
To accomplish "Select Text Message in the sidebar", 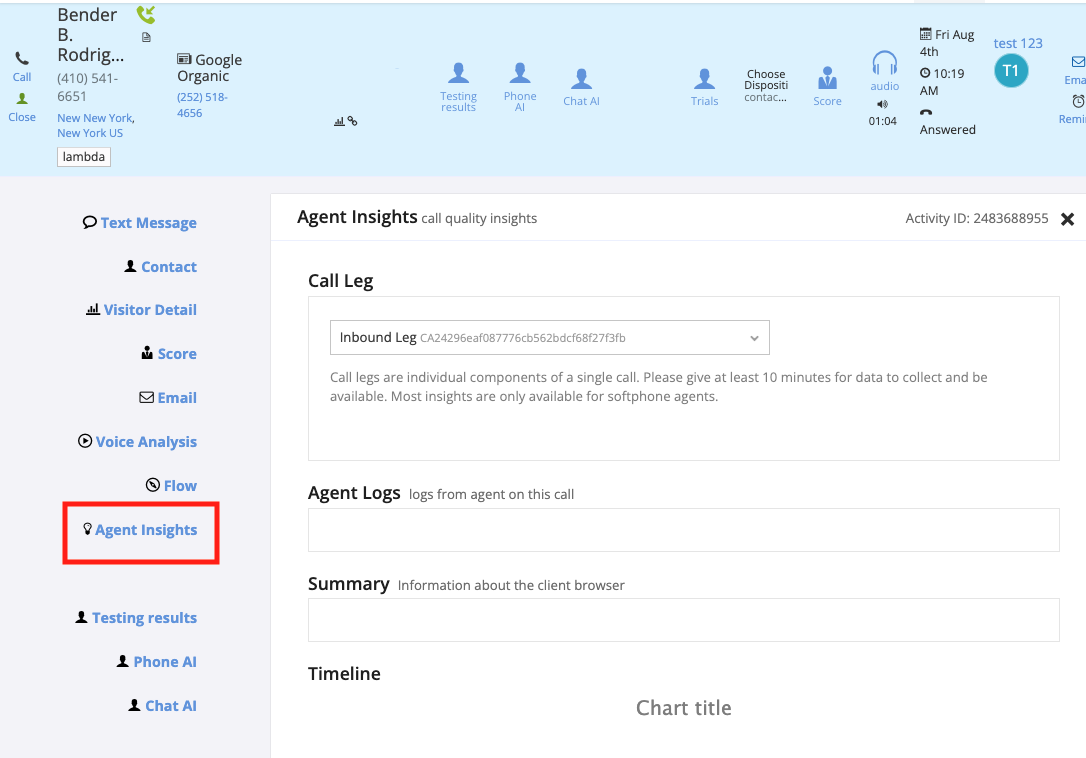I will point(148,222).
